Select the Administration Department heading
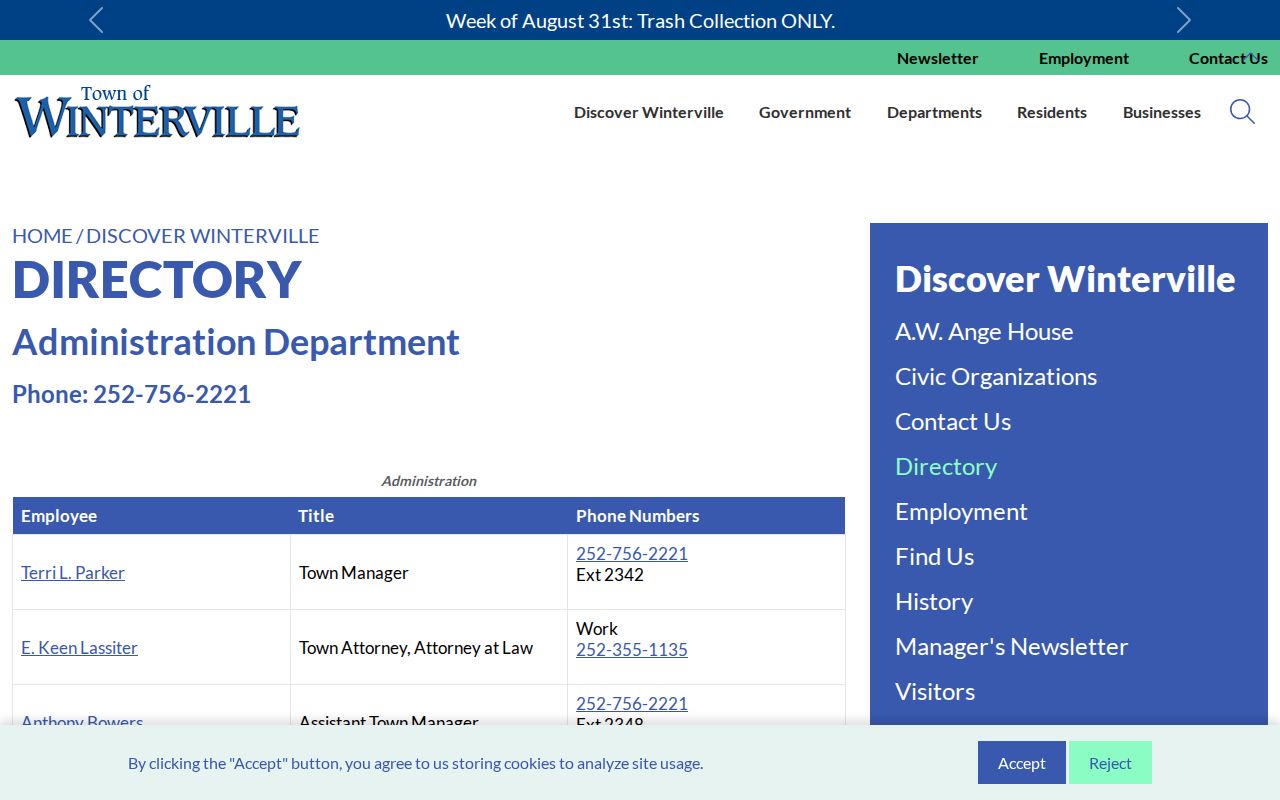1280x800 pixels. (x=236, y=342)
